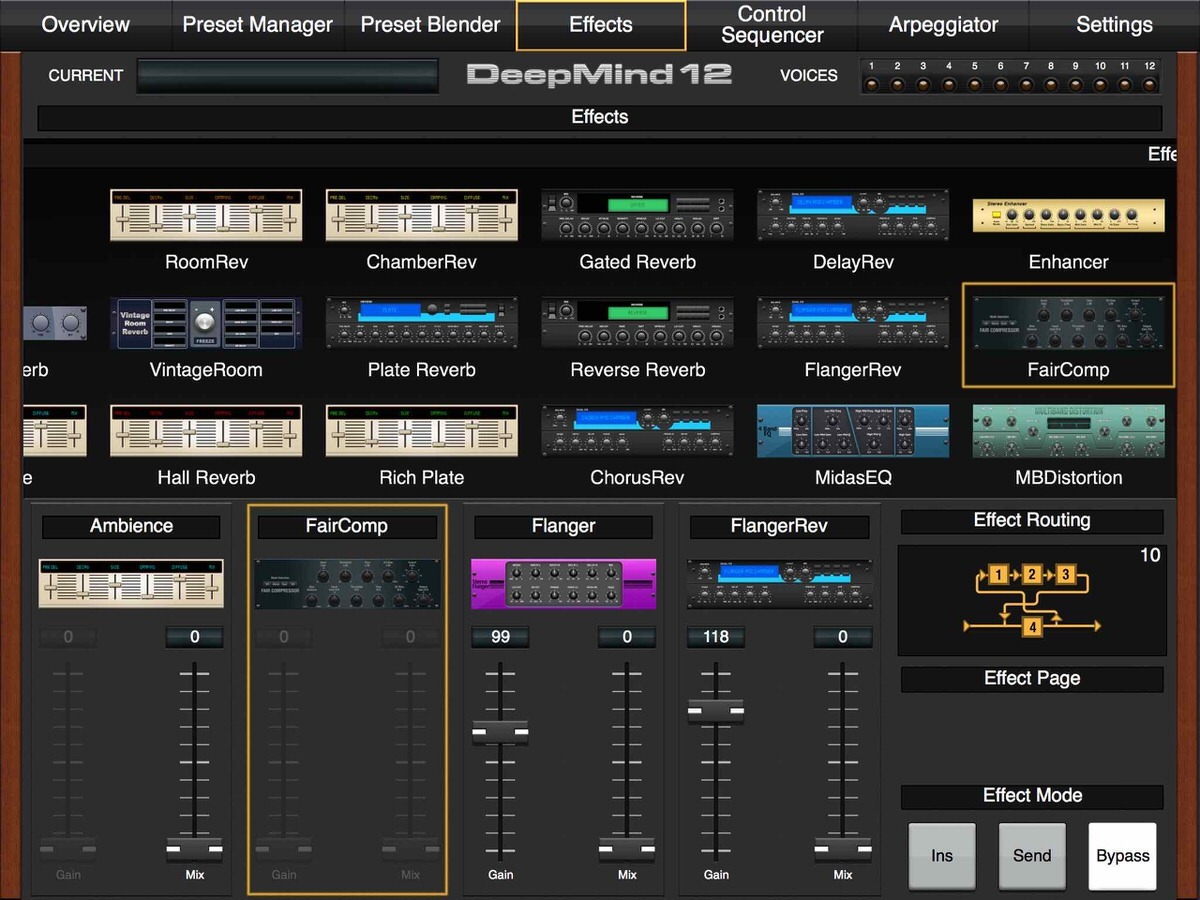
Task: Open the FlangerRev slot effect image
Action: tap(780, 583)
